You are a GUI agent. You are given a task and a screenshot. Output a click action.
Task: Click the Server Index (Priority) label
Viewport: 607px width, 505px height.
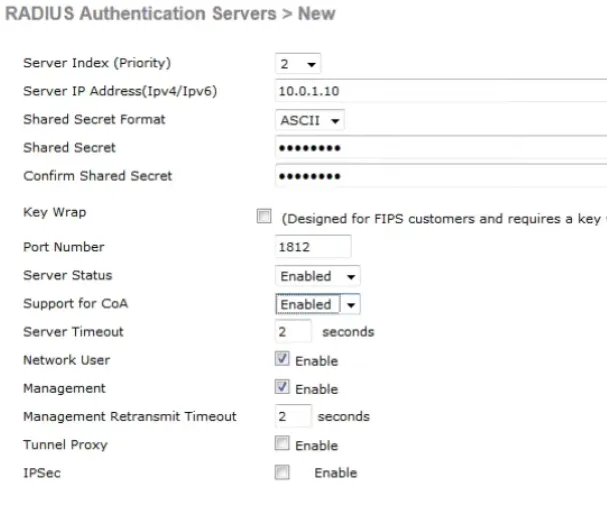(x=97, y=64)
